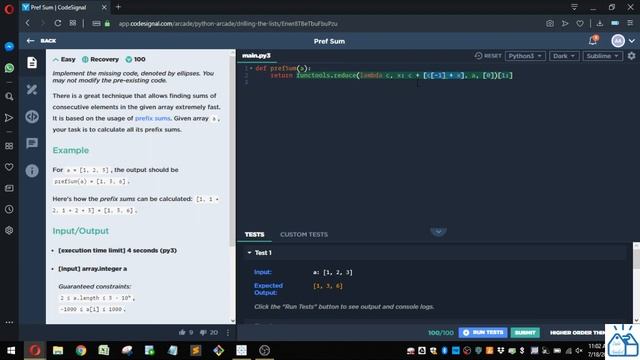
Task: Take snapshot with Opera camera icon
Action: [x=550, y=24]
